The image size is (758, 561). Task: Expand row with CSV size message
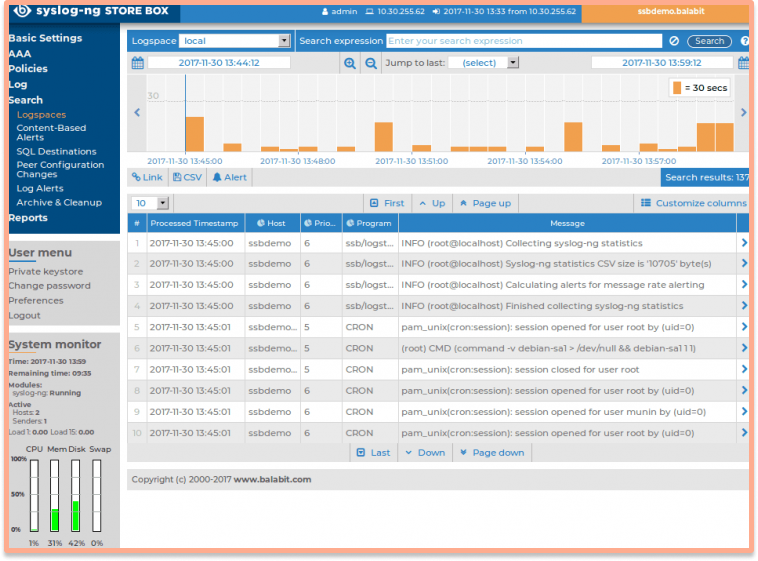[x=744, y=263]
